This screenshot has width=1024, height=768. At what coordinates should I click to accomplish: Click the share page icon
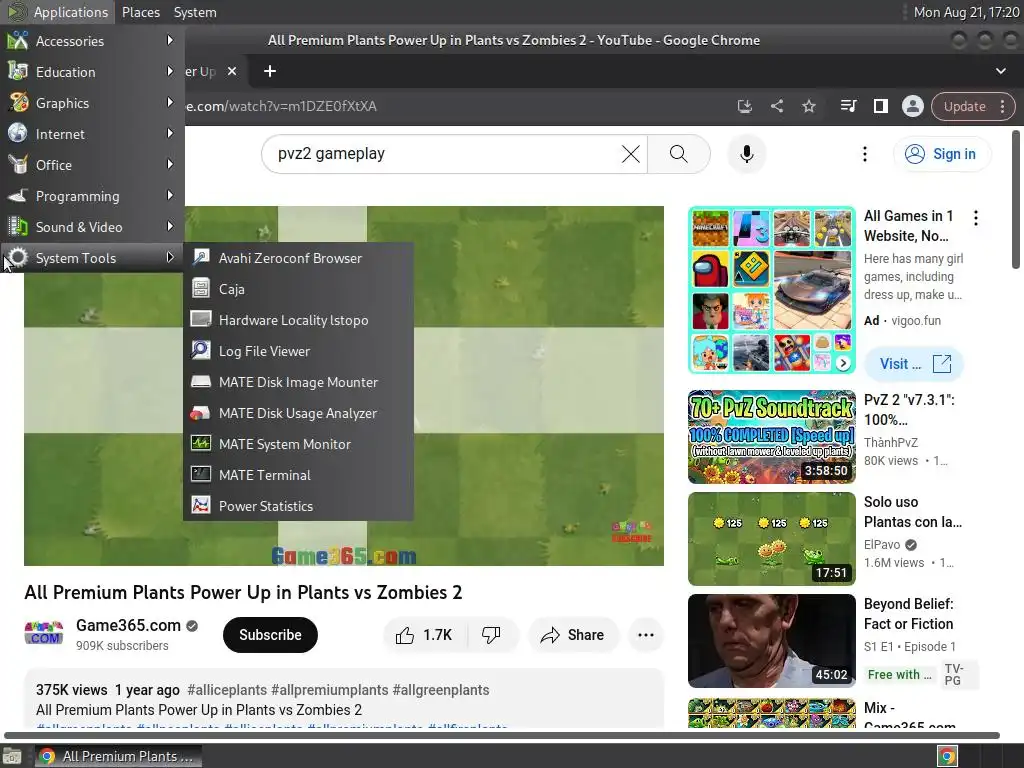[776, 106]
